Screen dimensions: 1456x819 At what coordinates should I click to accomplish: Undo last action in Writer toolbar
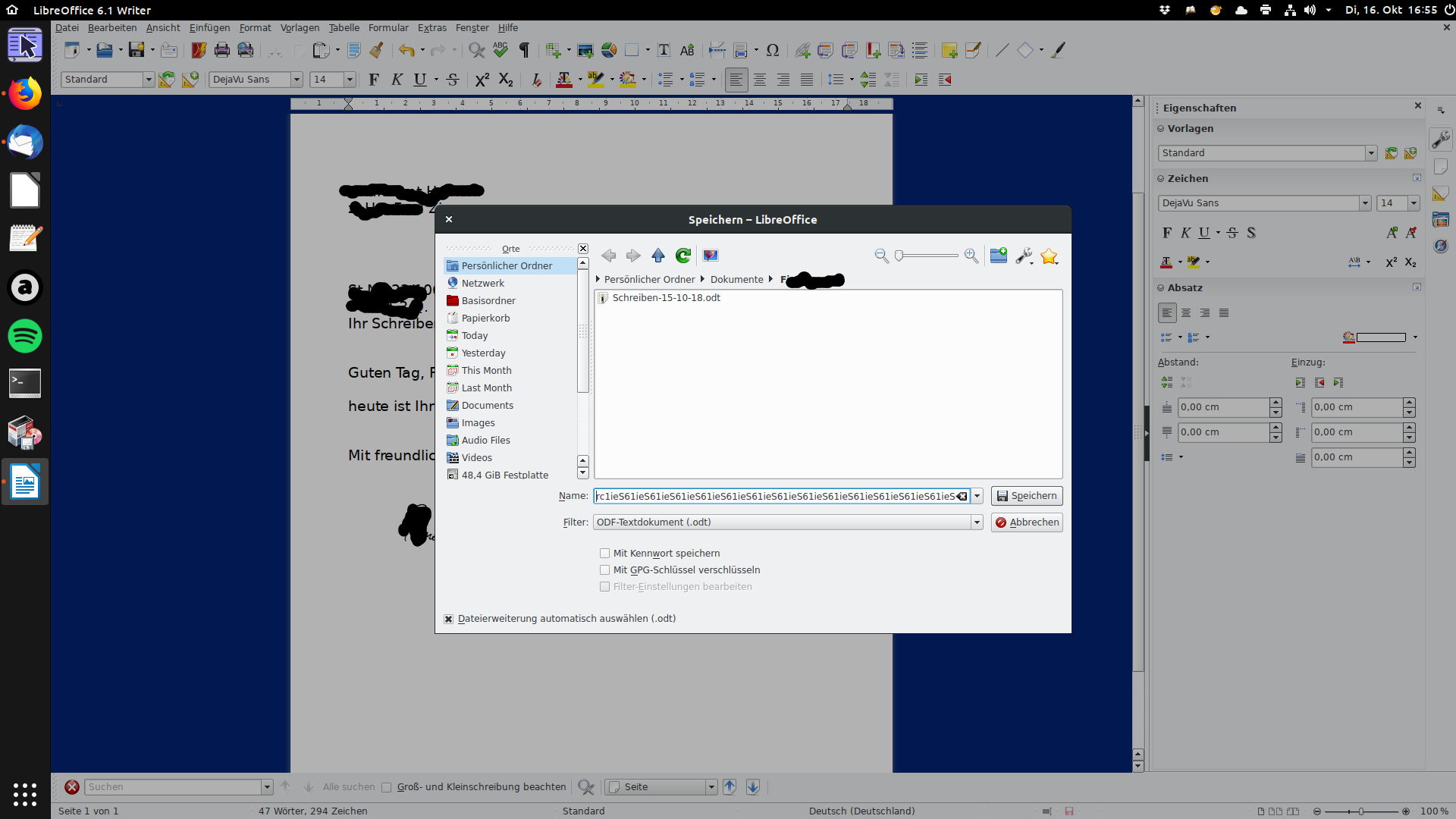(x=406, y=50)
